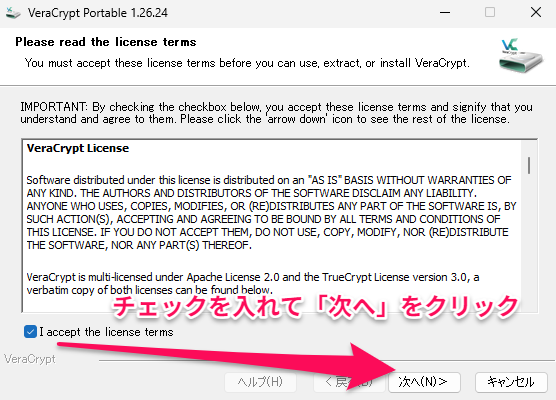Click the license text scrollbar thumb
The image size is (556, 400).
(x=529, y=166)
